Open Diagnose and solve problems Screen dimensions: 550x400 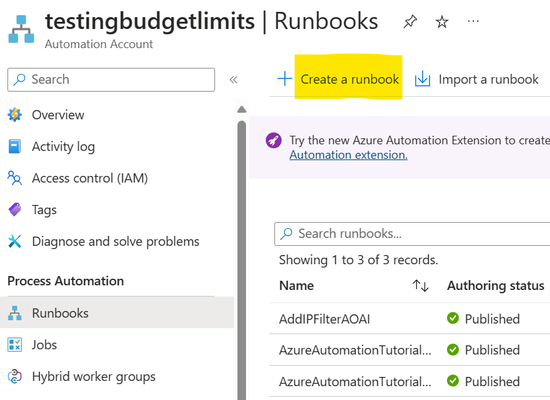tap(115, 241)
